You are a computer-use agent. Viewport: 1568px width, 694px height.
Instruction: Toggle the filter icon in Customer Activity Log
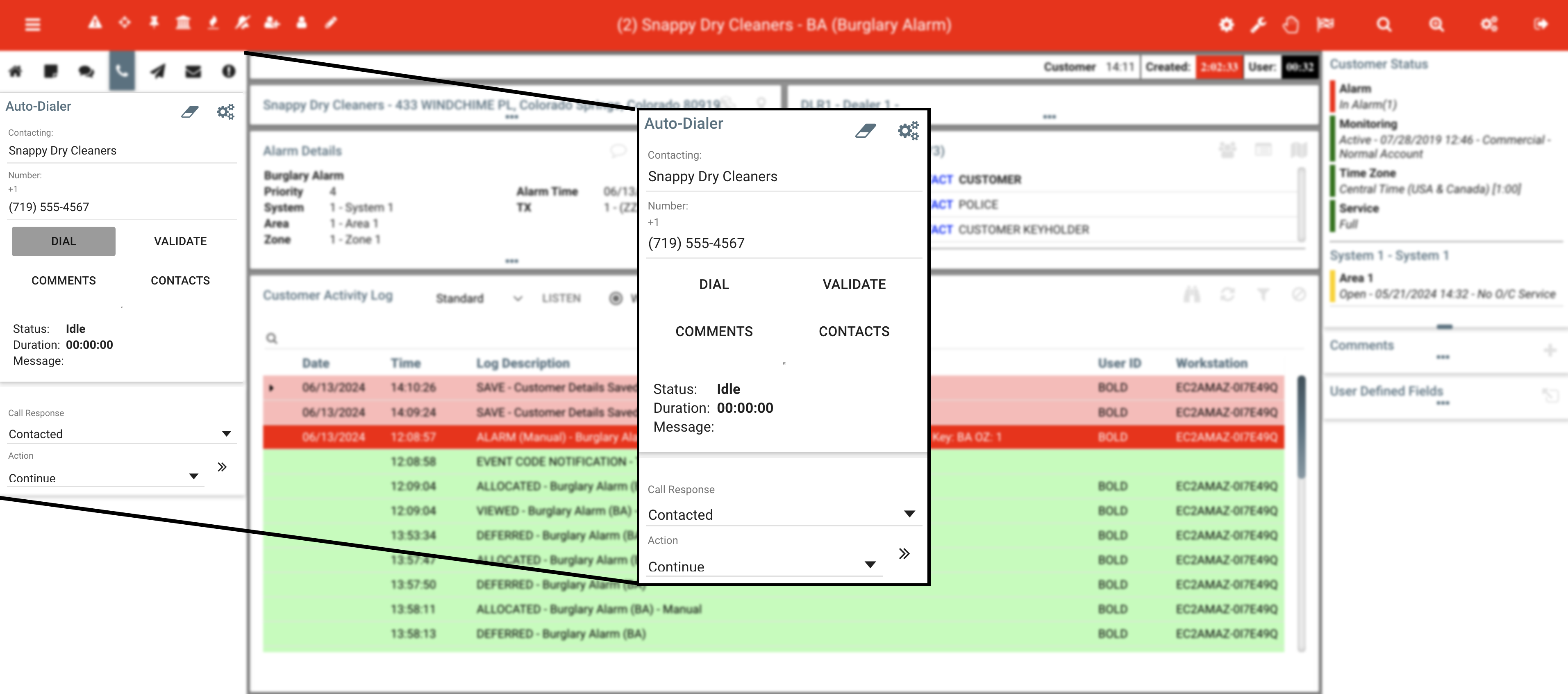[x=1263, y=295]
